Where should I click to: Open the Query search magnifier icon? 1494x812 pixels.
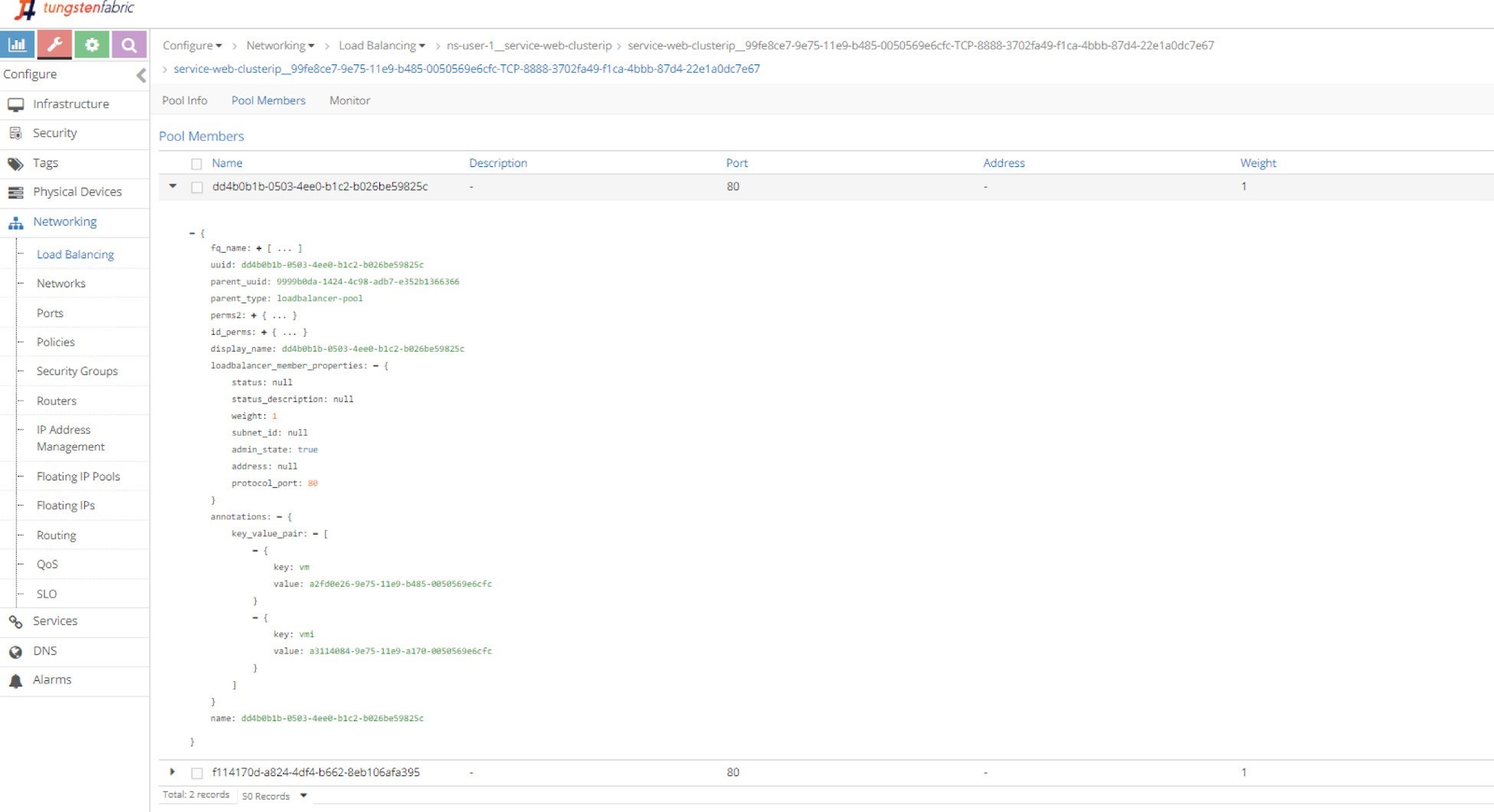129,44
